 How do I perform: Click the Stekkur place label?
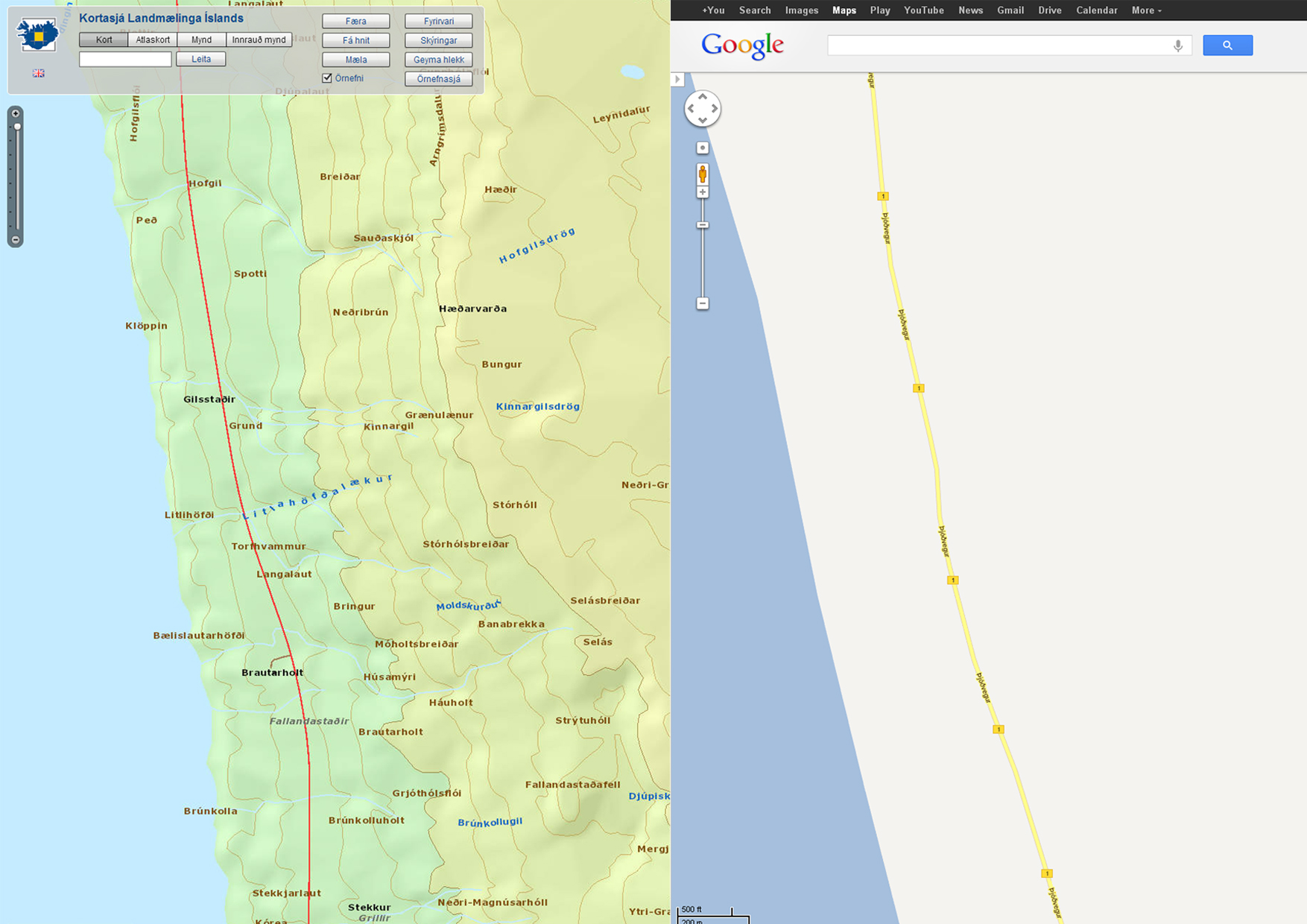click(x=369, y=907)
